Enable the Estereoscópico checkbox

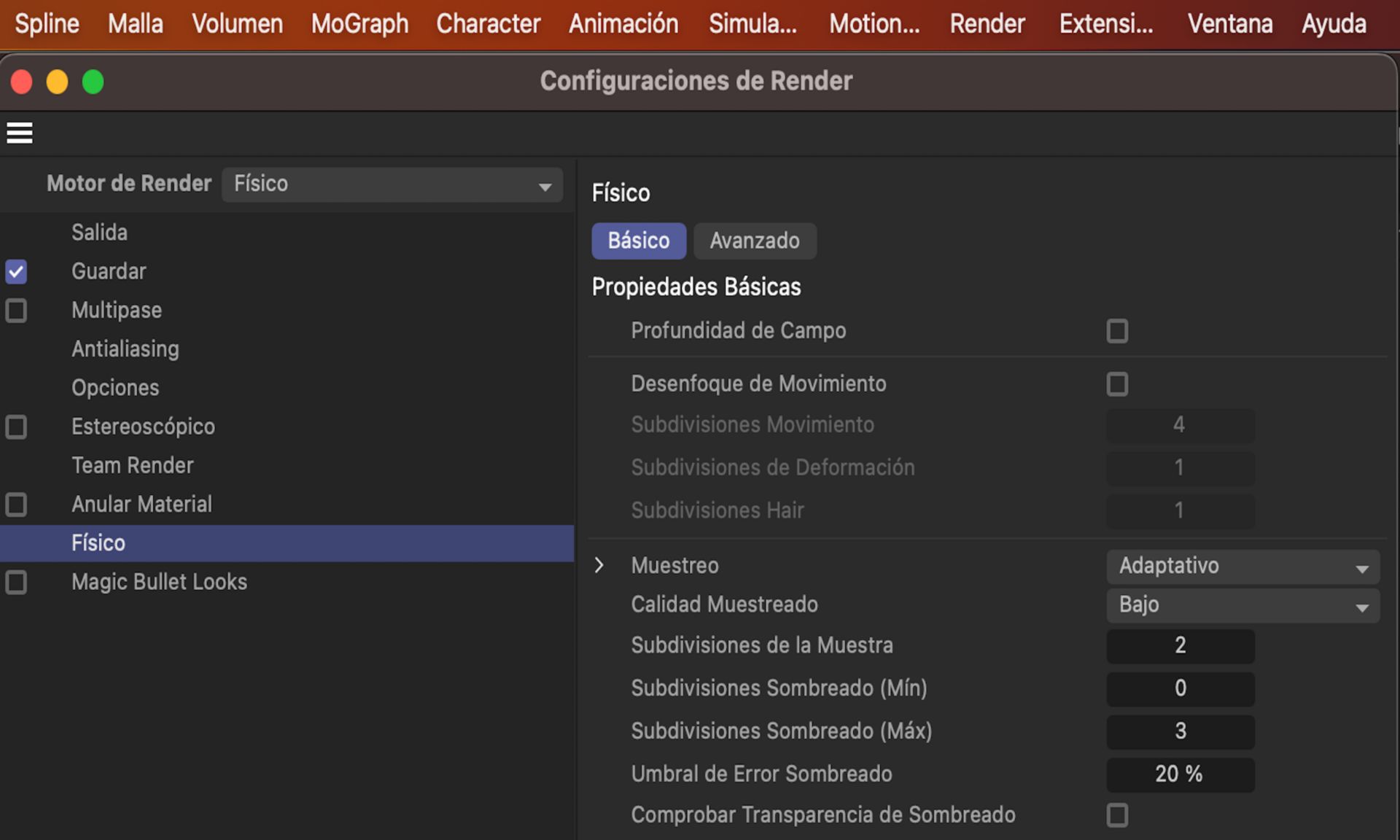click(x=16, y=427)
